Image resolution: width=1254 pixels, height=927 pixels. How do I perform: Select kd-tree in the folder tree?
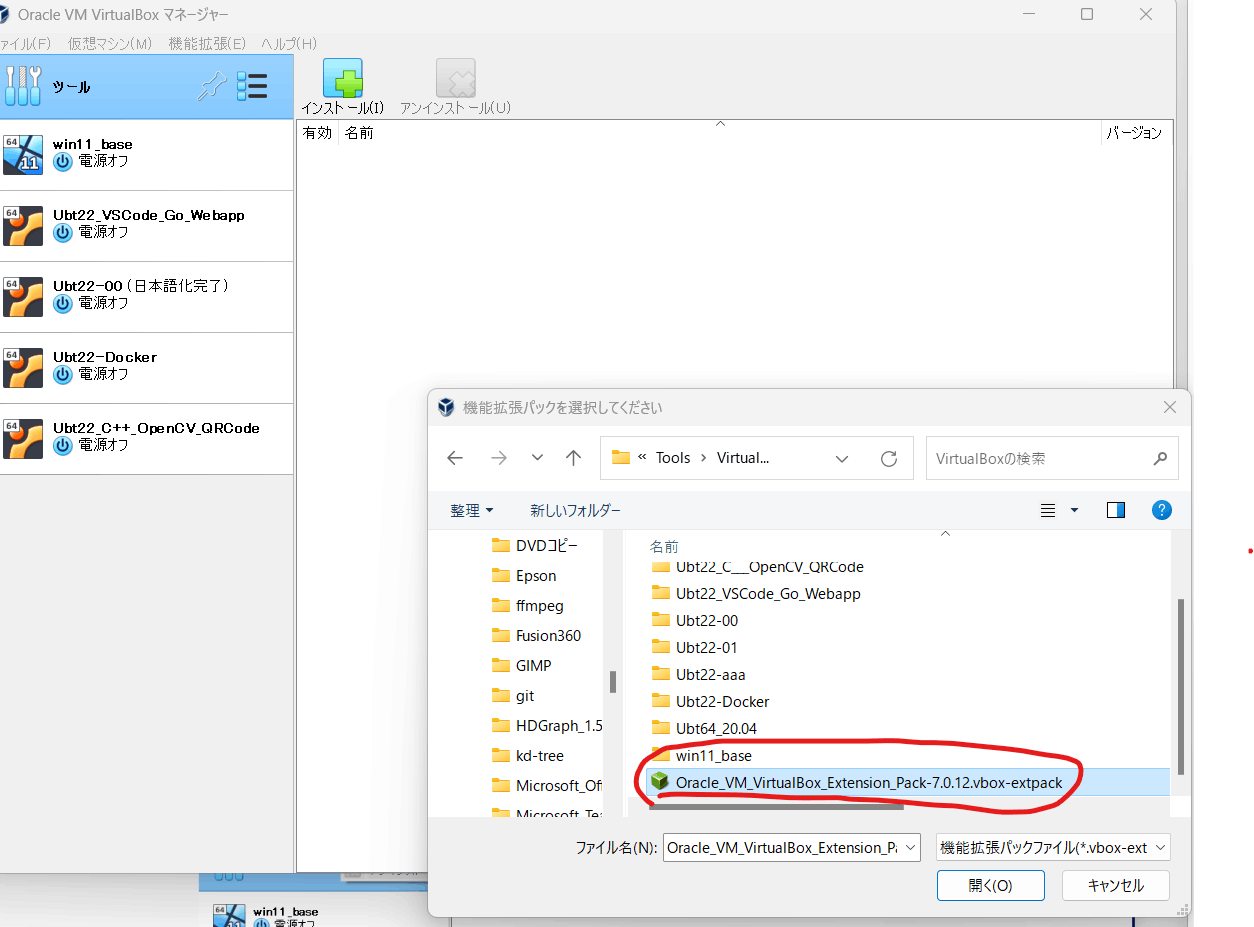[x=540, y=756]
